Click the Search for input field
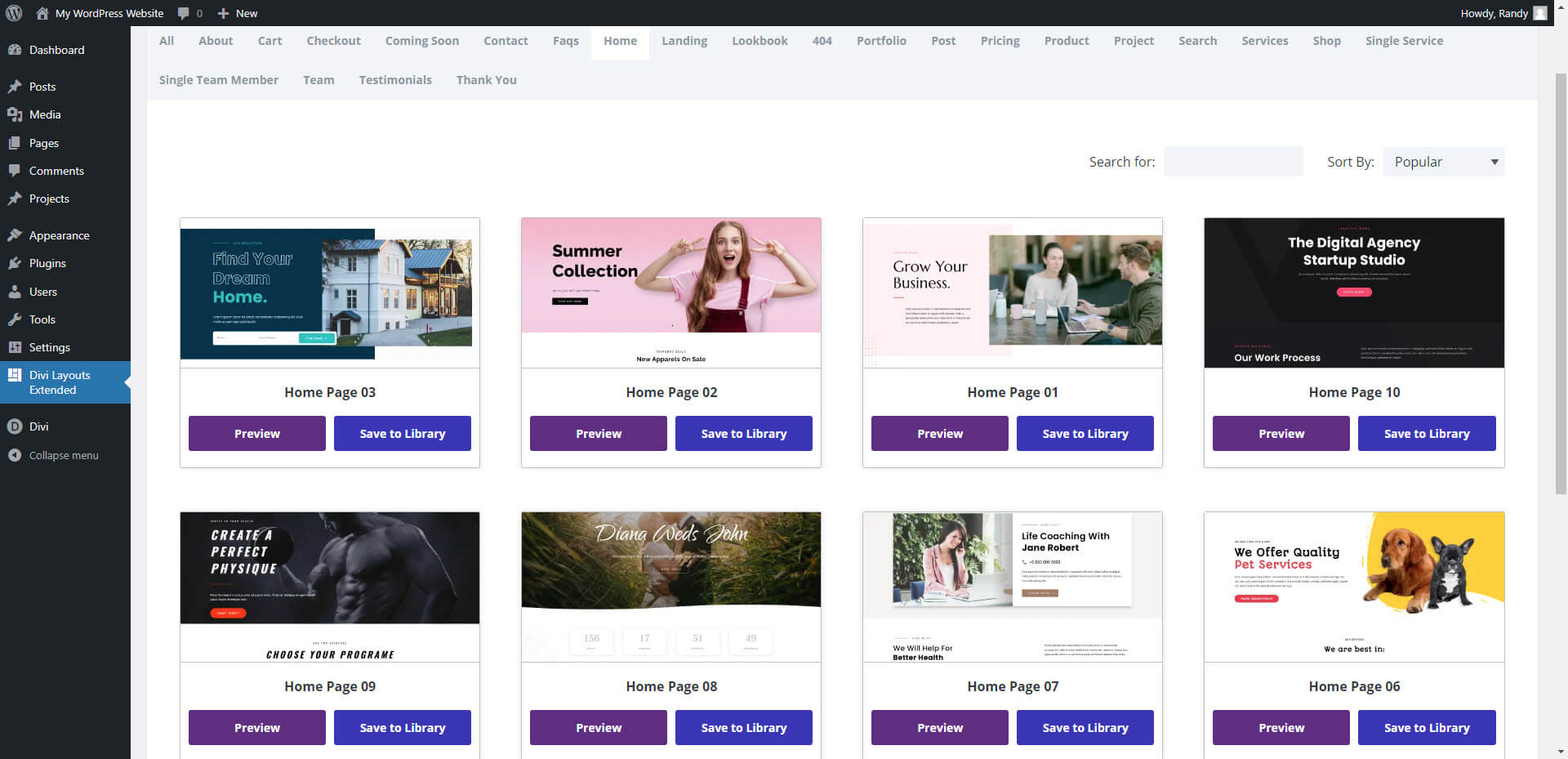Viewport: 1568px width, 759px height. click(1232, 162)
